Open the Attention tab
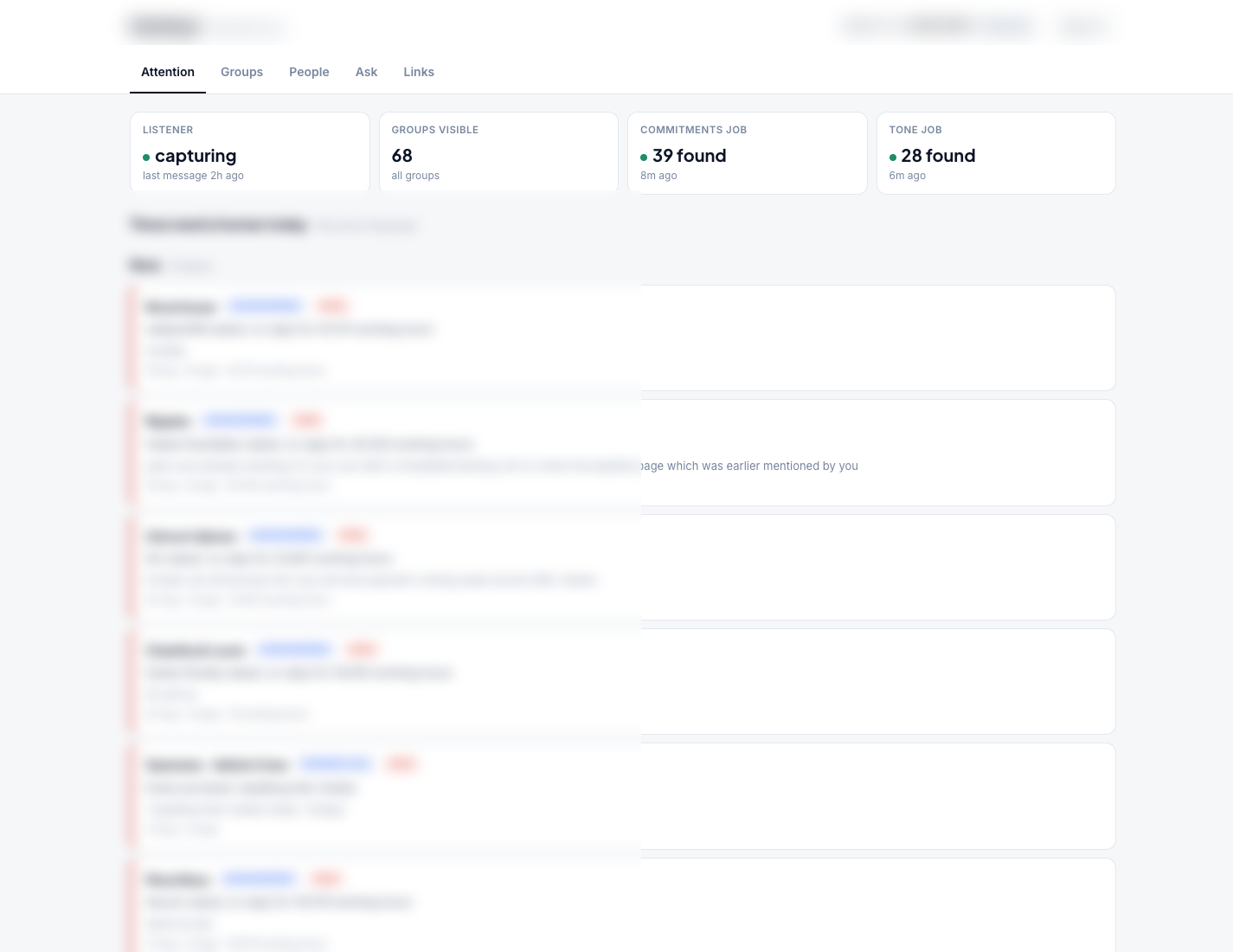 168,72
